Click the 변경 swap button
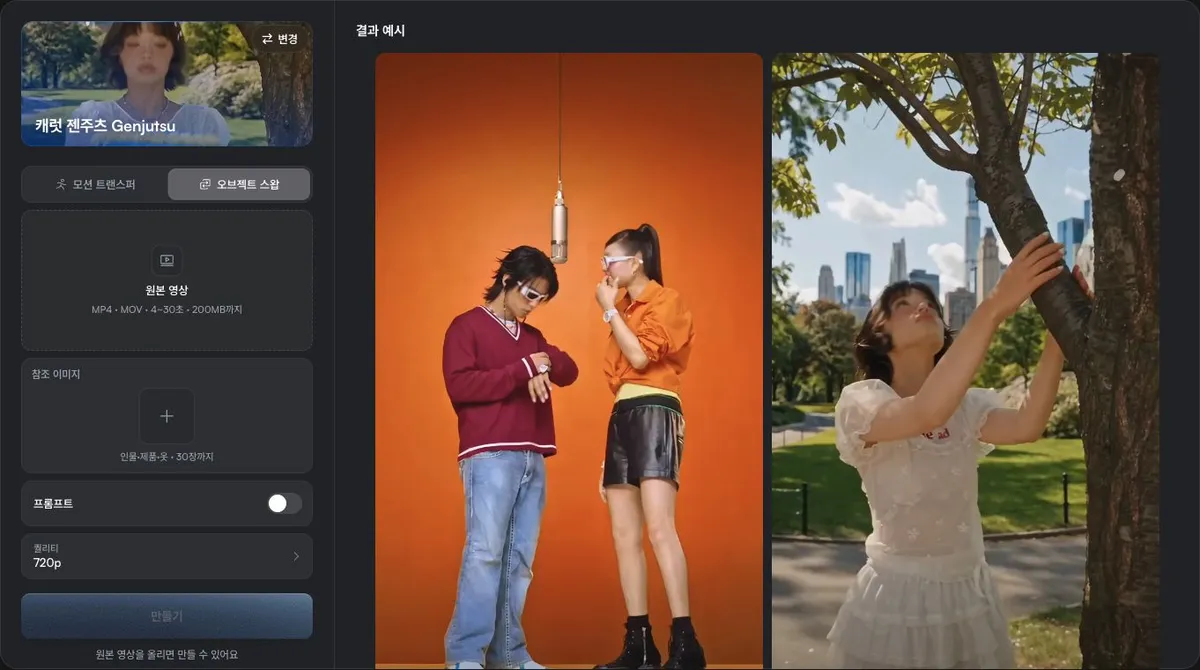 pyautogui.click(x=280, y=39)
